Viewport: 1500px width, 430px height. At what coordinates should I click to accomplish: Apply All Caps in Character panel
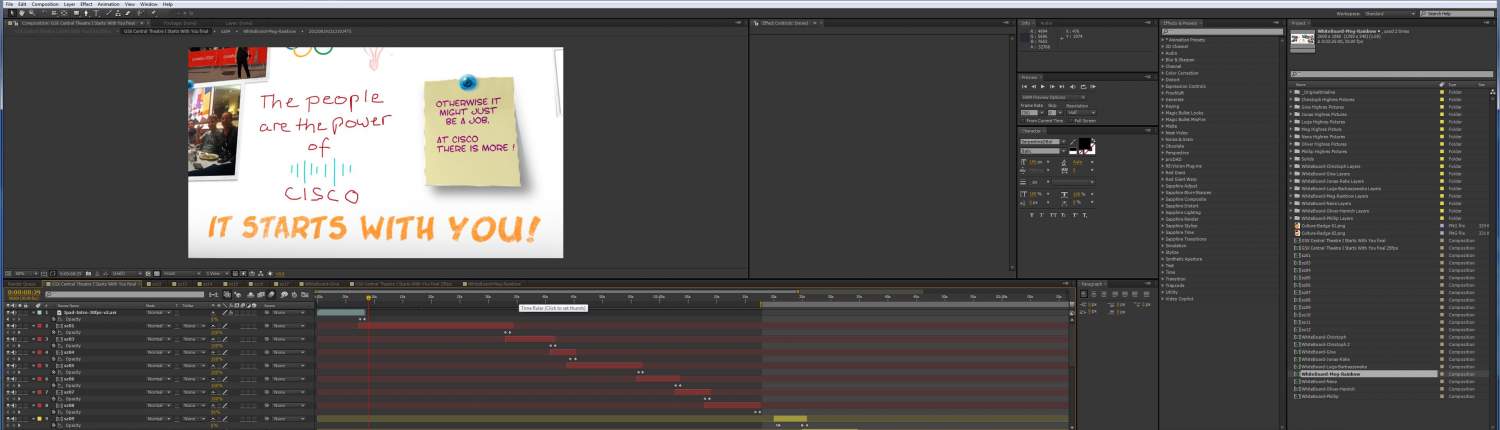tap(1052, 215)
